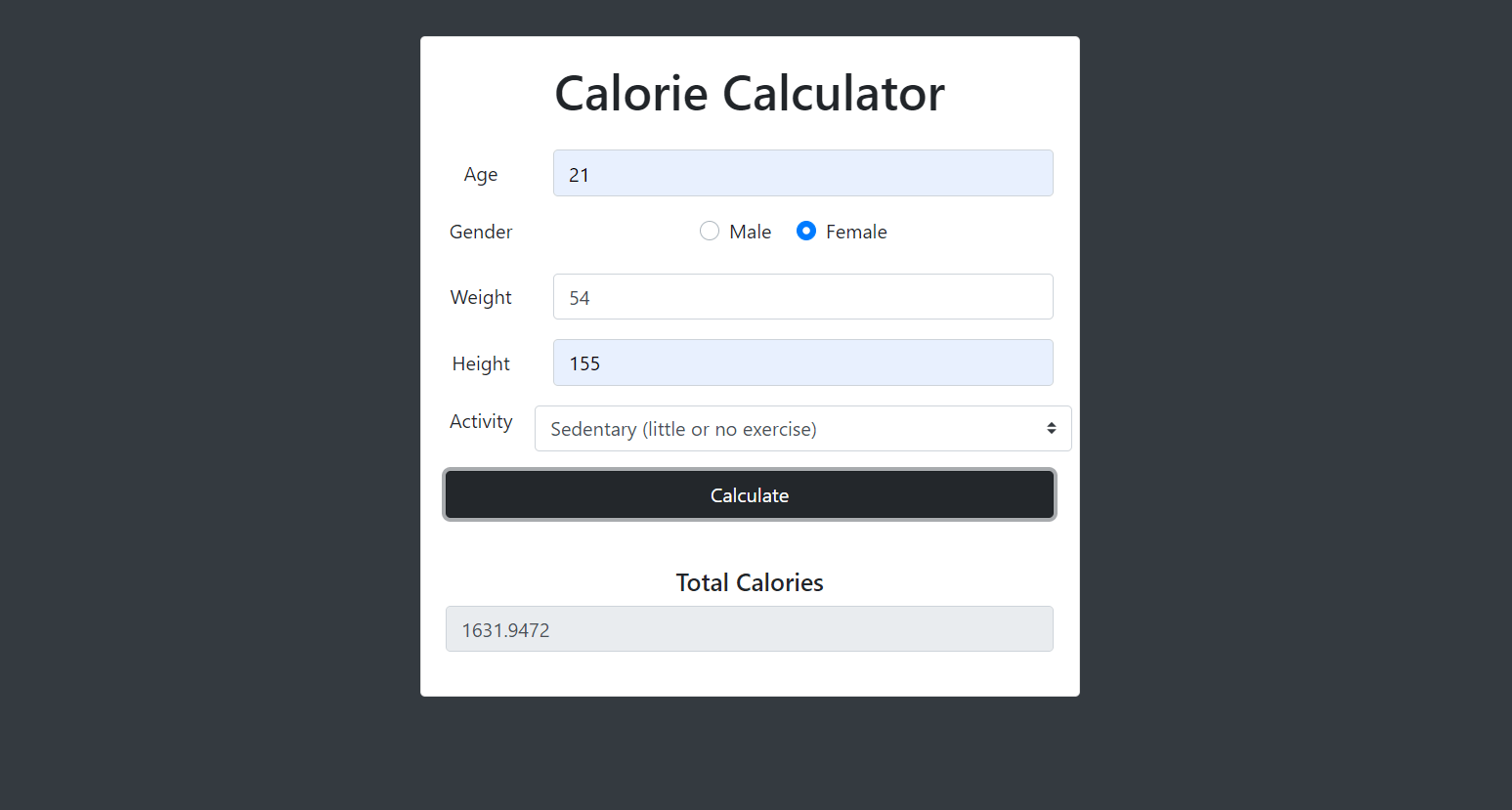Viewport: 1512px width, 810px height.
Task: Click into the Height input field
Action: 801,362
